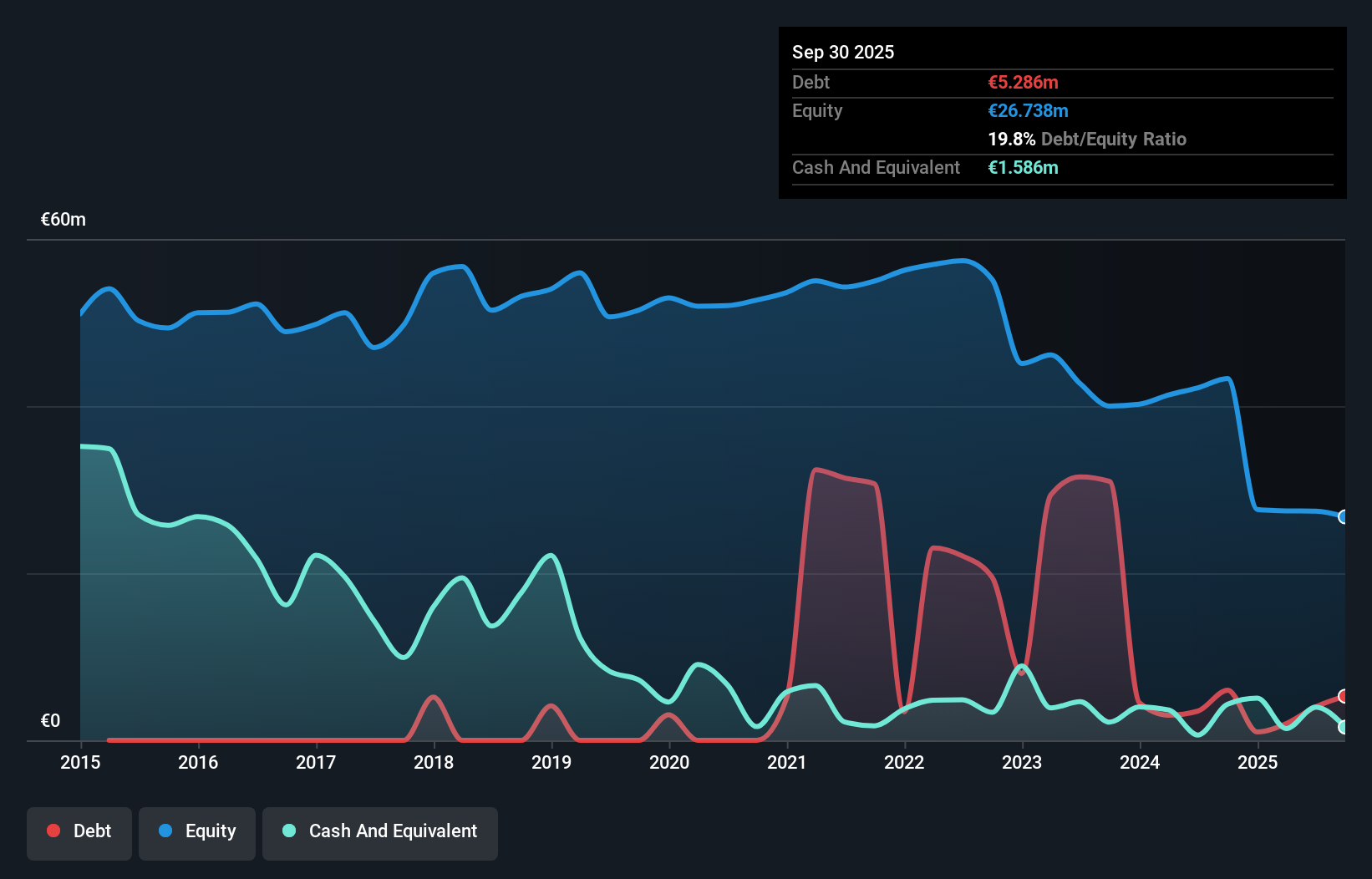Click the Debt row red dot in the legend bar
Viewport: 1372px width, 879px height.
coord(53,831)
